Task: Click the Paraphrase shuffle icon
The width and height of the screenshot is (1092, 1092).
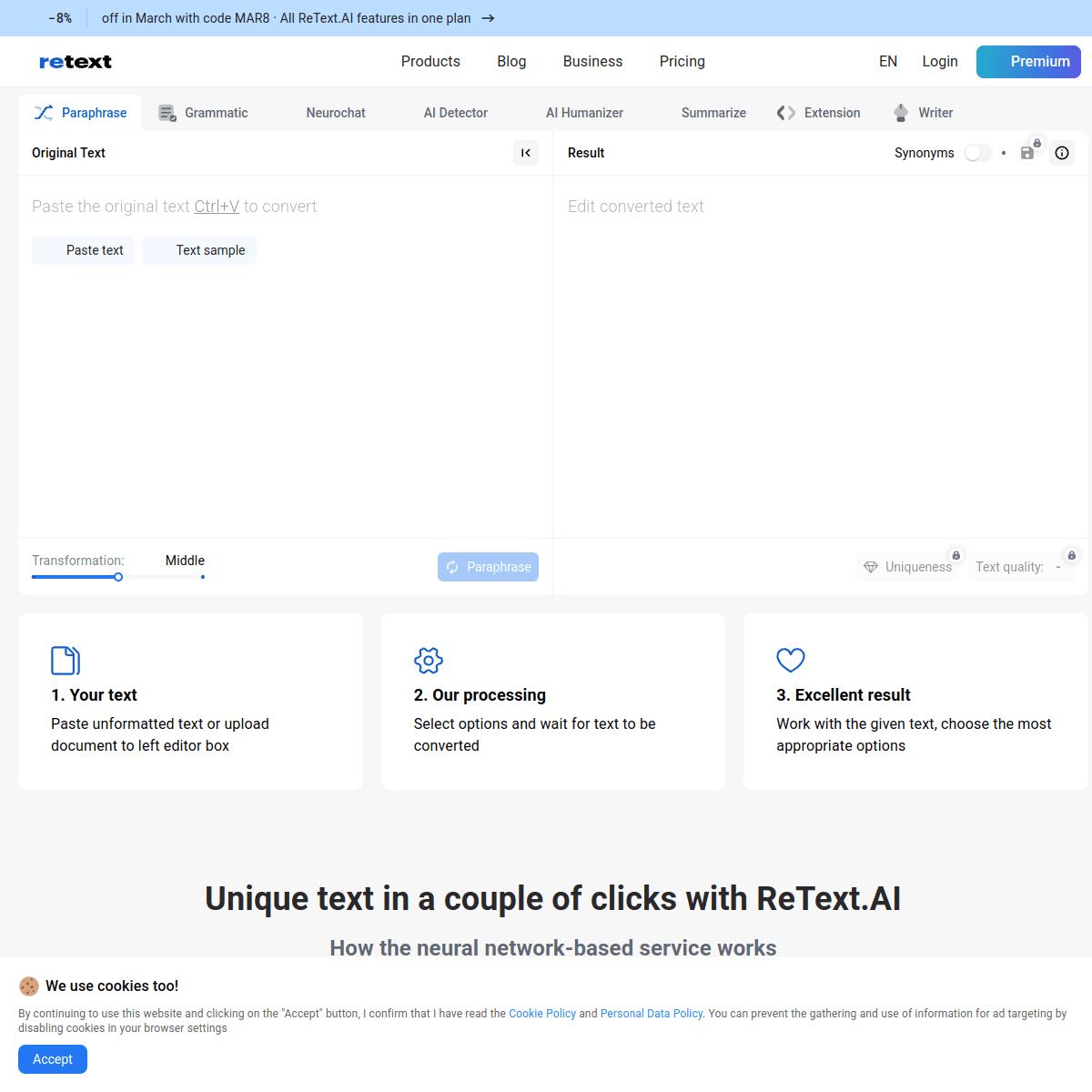Action: point(44,113)
